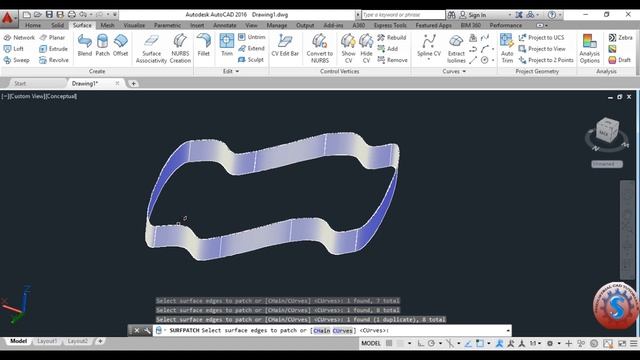The image size is (640, 360).
Task: Apply Zebra analysis
Action: click(620, 37)
